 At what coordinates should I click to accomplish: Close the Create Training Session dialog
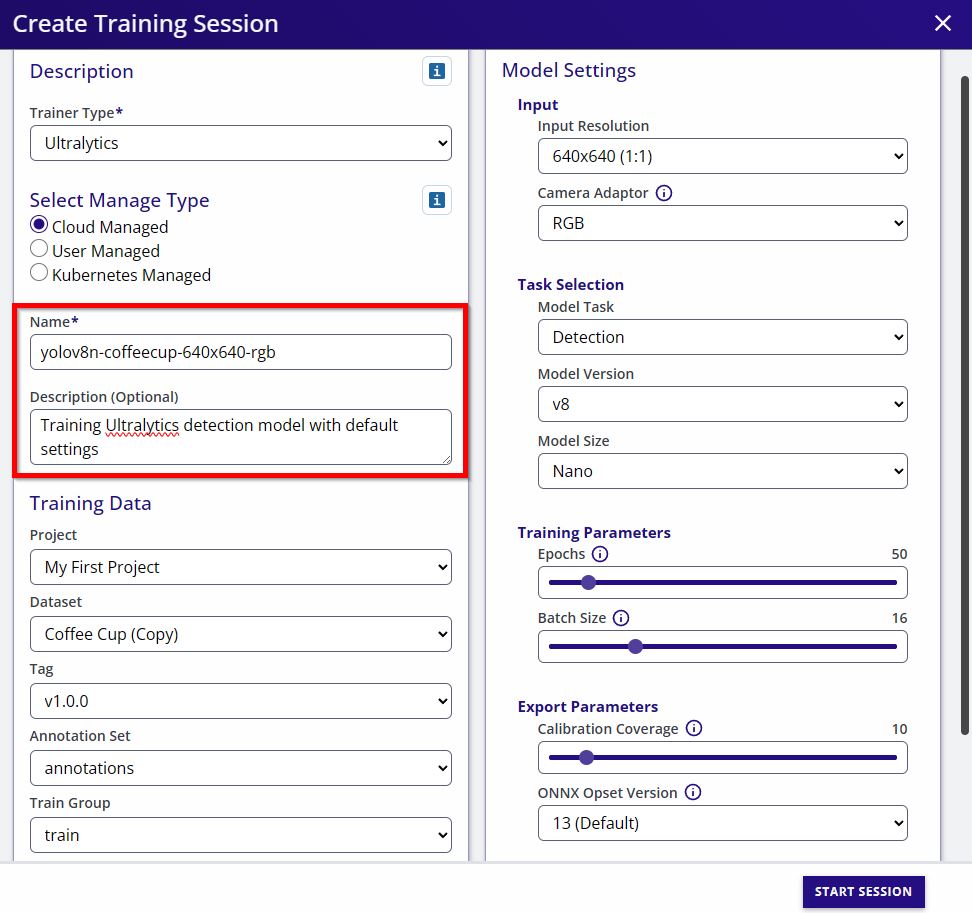pyautogui.click(x=942, y=24)
